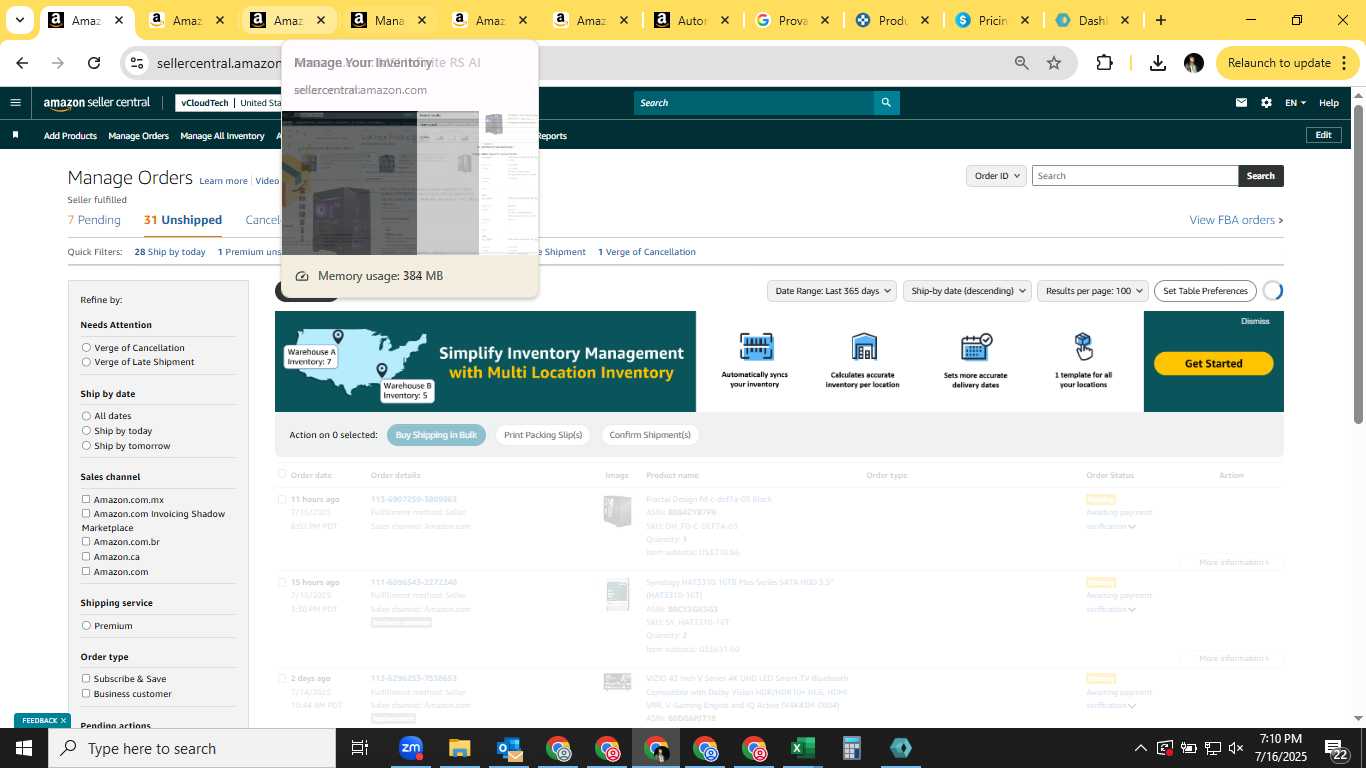Click the 1 template for all locations icon
The height and width of the screenshot is (768, 1366).
pyautogui.click(x=1083, y=347)
